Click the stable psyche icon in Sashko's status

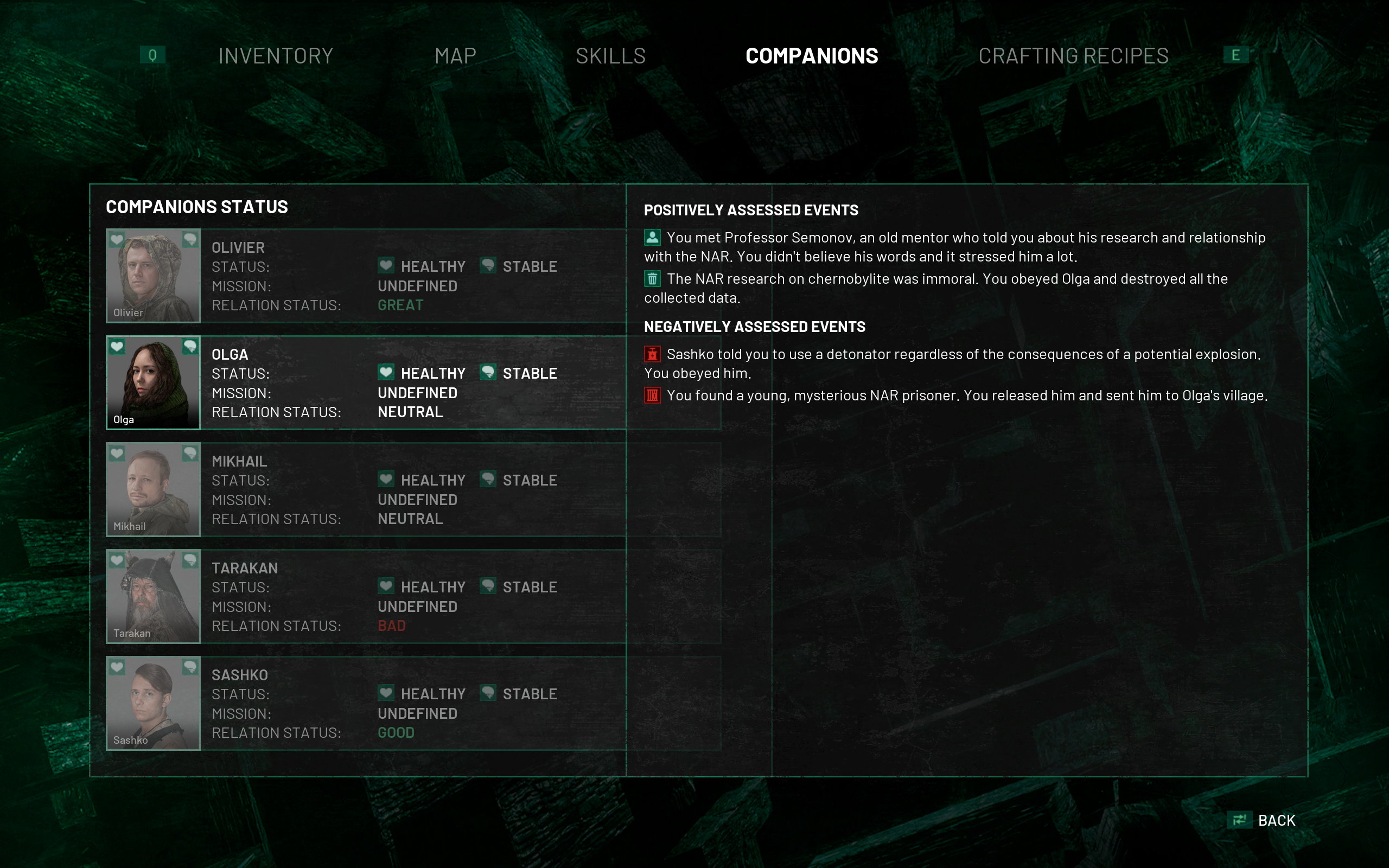[x=488, y=692]
